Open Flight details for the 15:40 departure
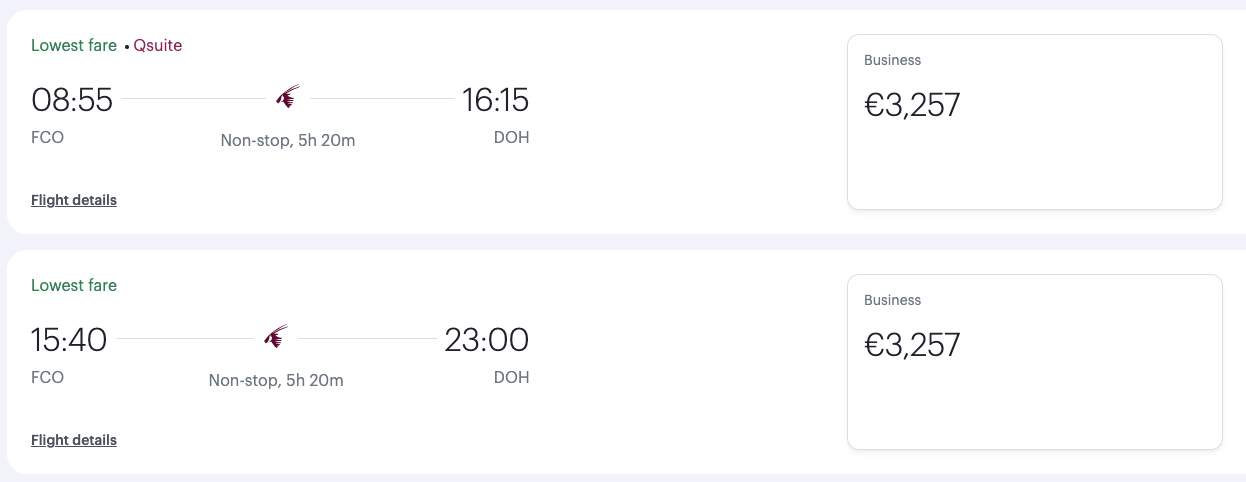1246x482 pixels. 74,440
